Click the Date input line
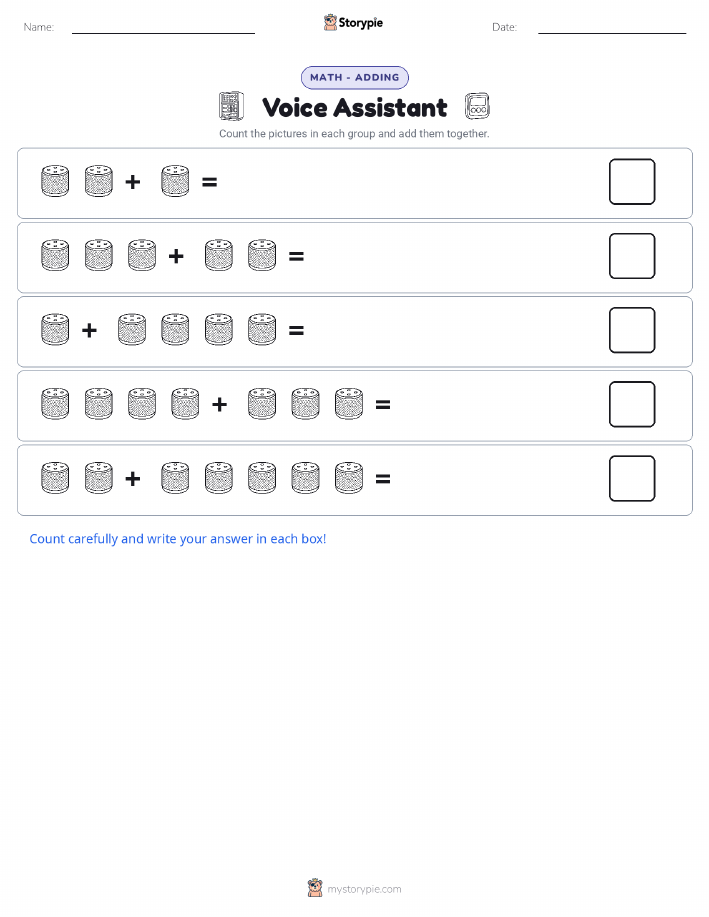The image size is (709, 917). click(x=612, y=29)
